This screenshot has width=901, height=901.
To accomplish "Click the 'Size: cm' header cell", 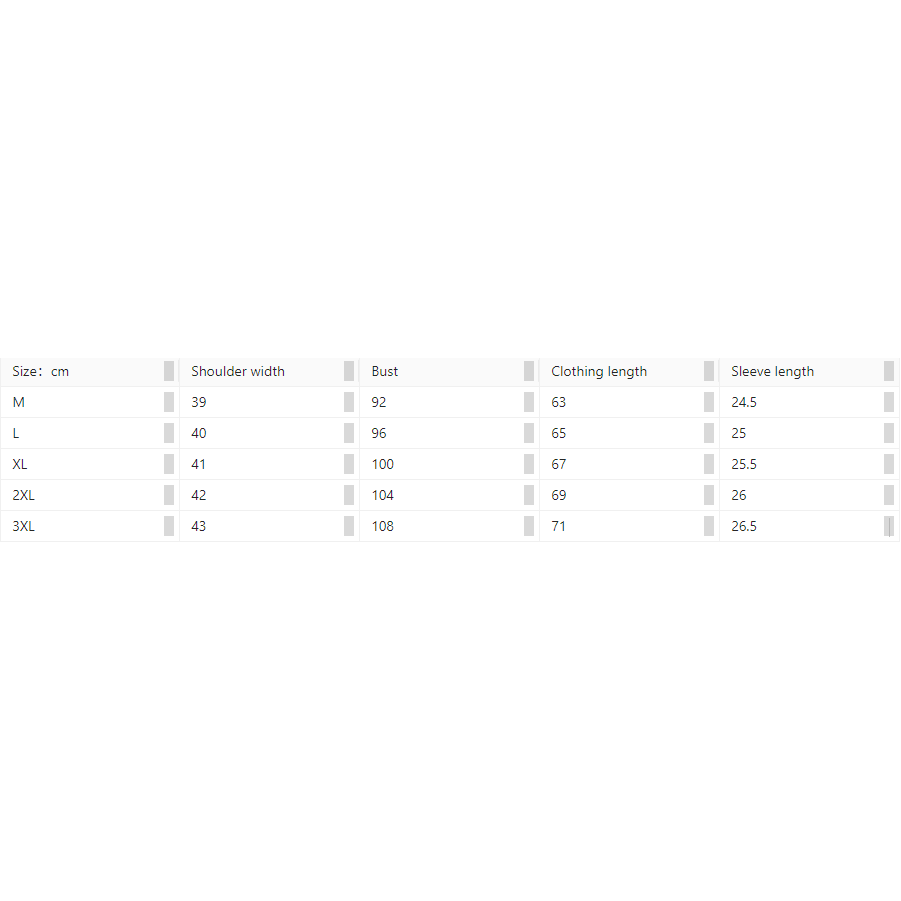I will point(41,371).
